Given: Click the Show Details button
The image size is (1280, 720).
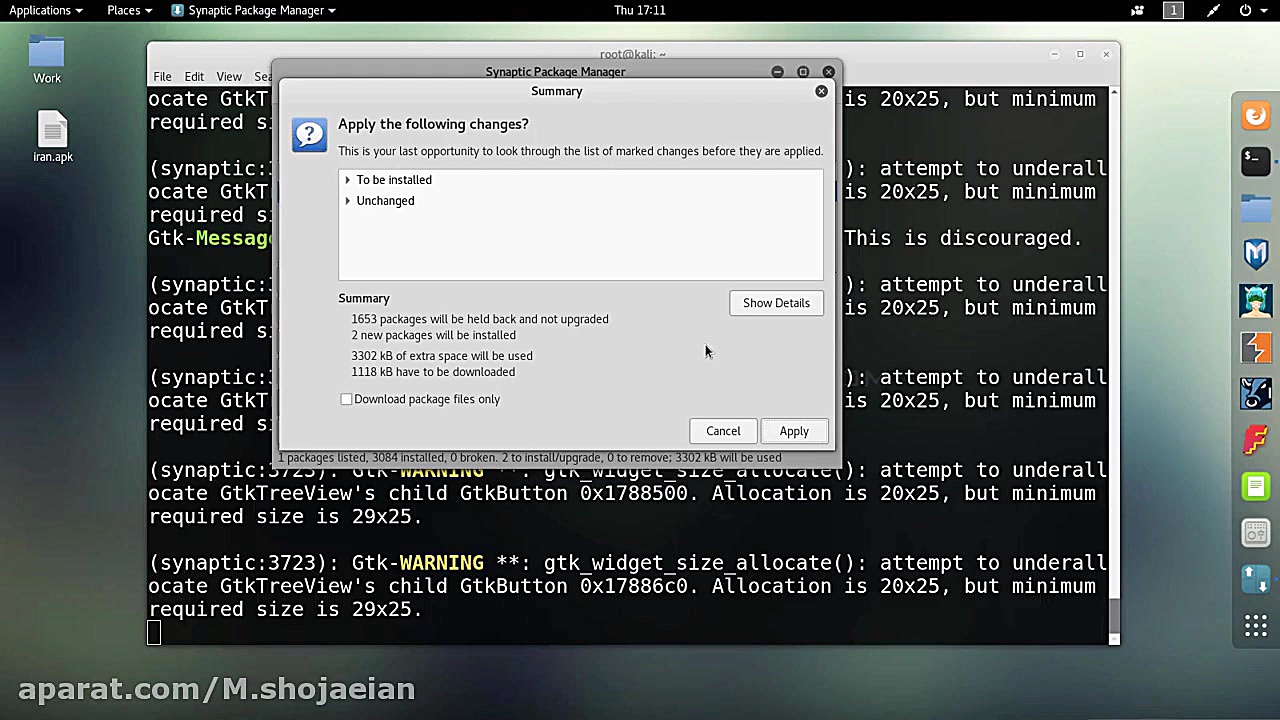Looking at the screenshot, I should tap(776, 303).
